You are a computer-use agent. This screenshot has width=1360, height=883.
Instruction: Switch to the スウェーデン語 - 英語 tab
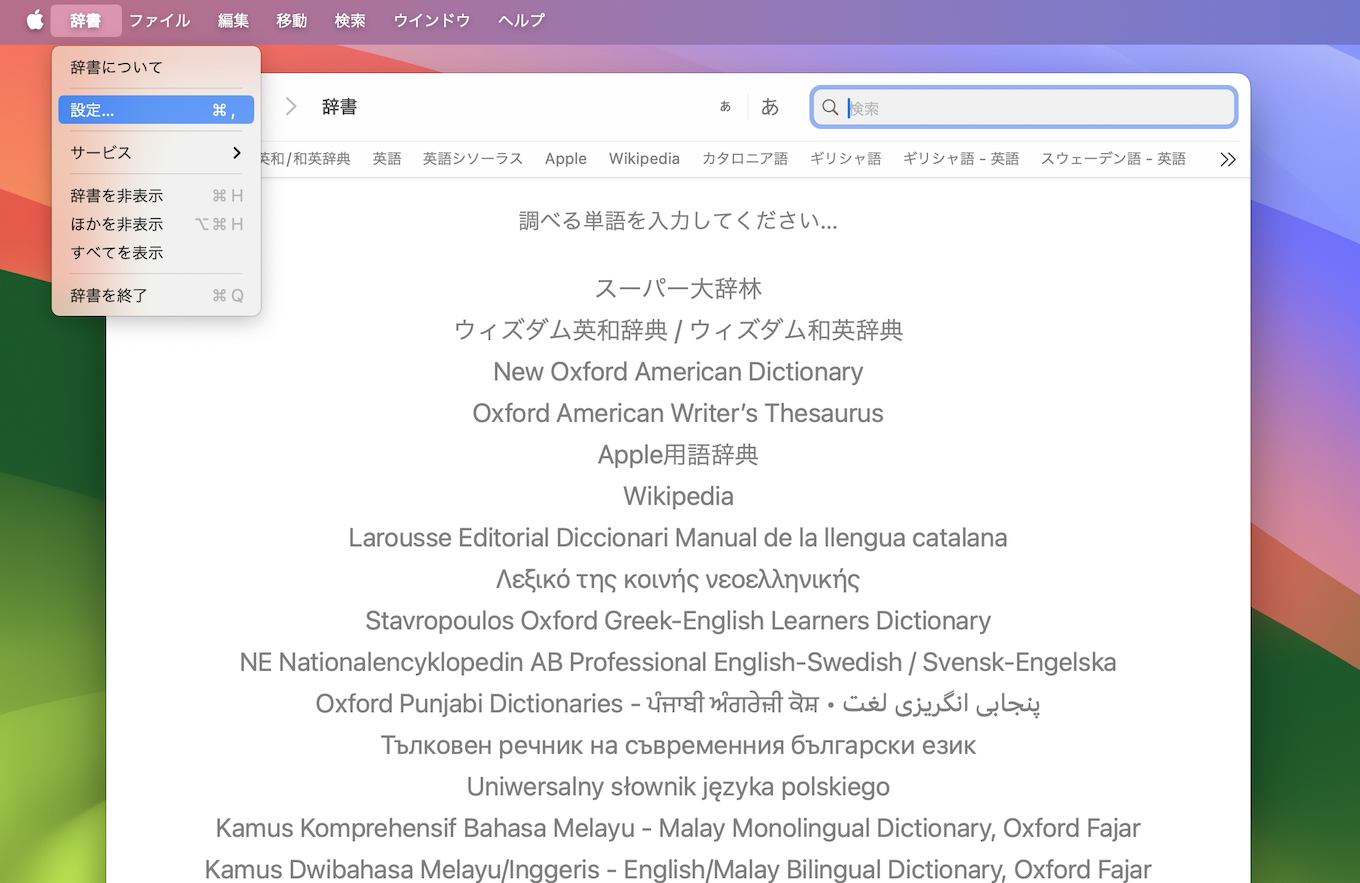pyautogui.click(x=1113, y=159)
